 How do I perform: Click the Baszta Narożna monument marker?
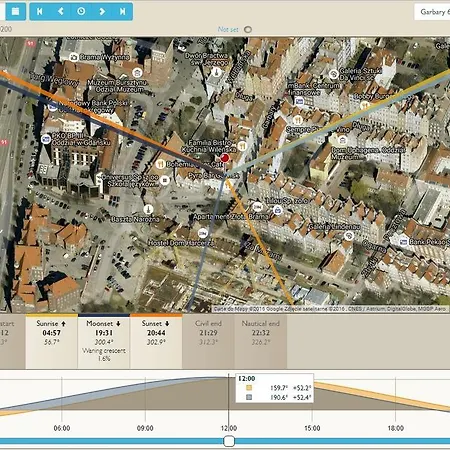point(148,209)
